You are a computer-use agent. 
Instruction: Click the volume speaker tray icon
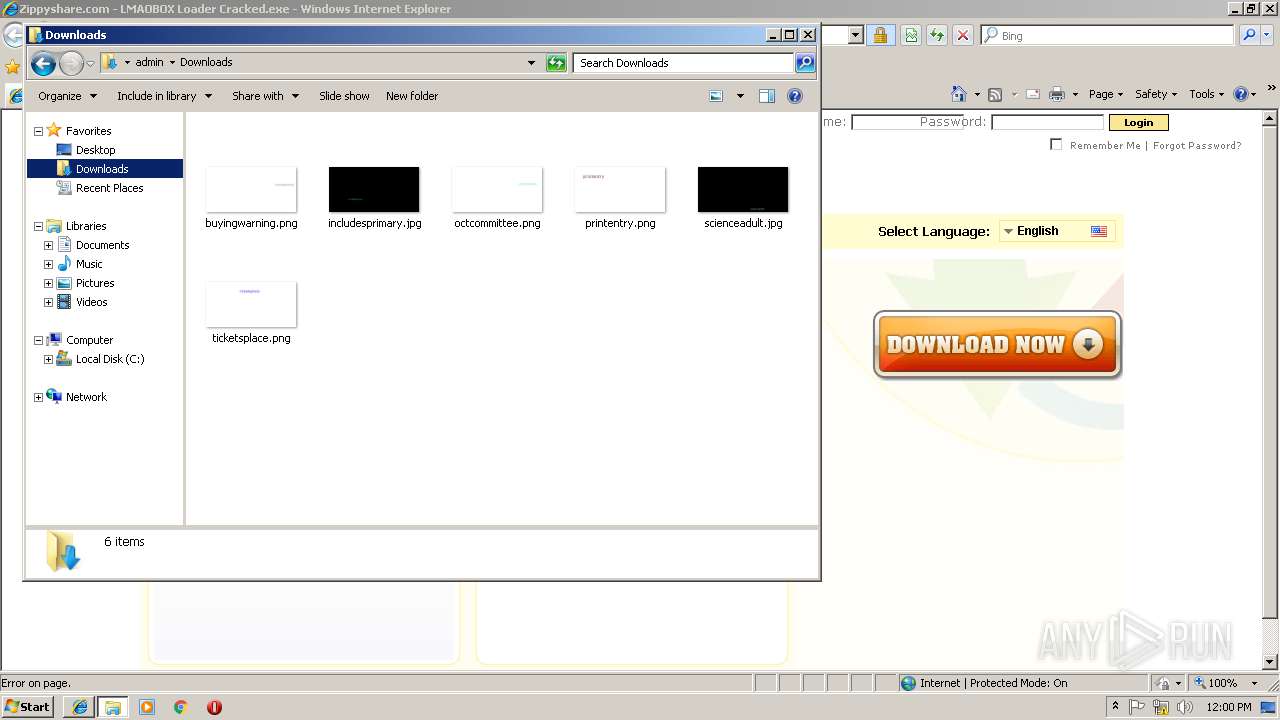click(x=1184, y=707)
